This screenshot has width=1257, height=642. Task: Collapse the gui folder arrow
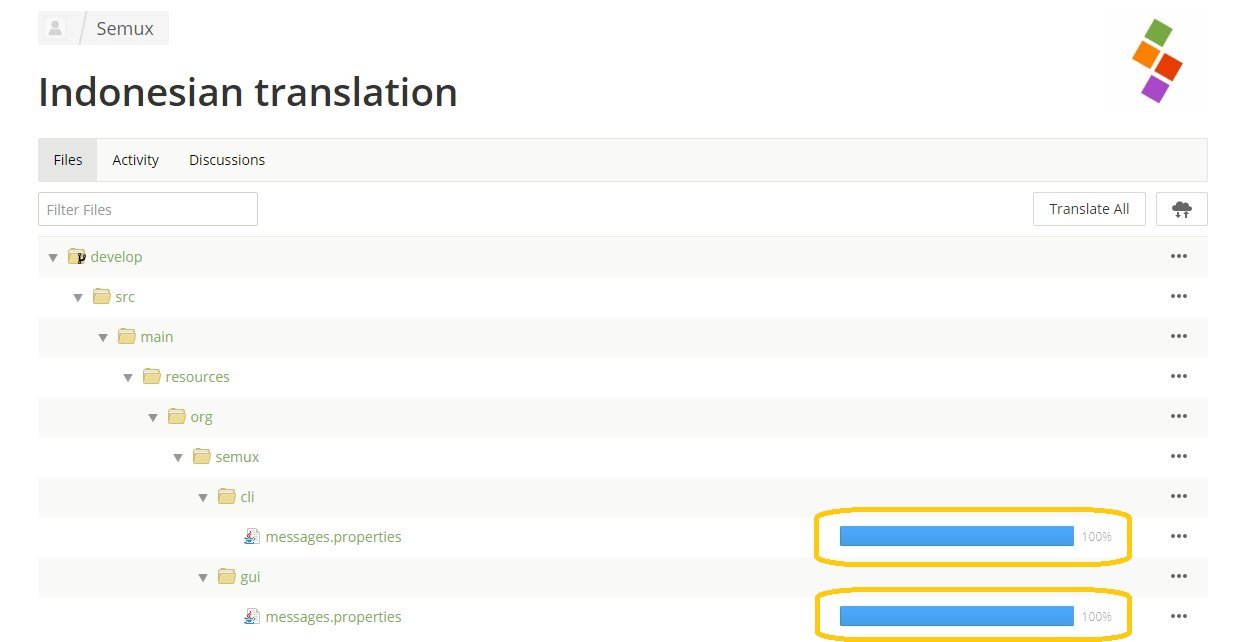tap(203, 578)
